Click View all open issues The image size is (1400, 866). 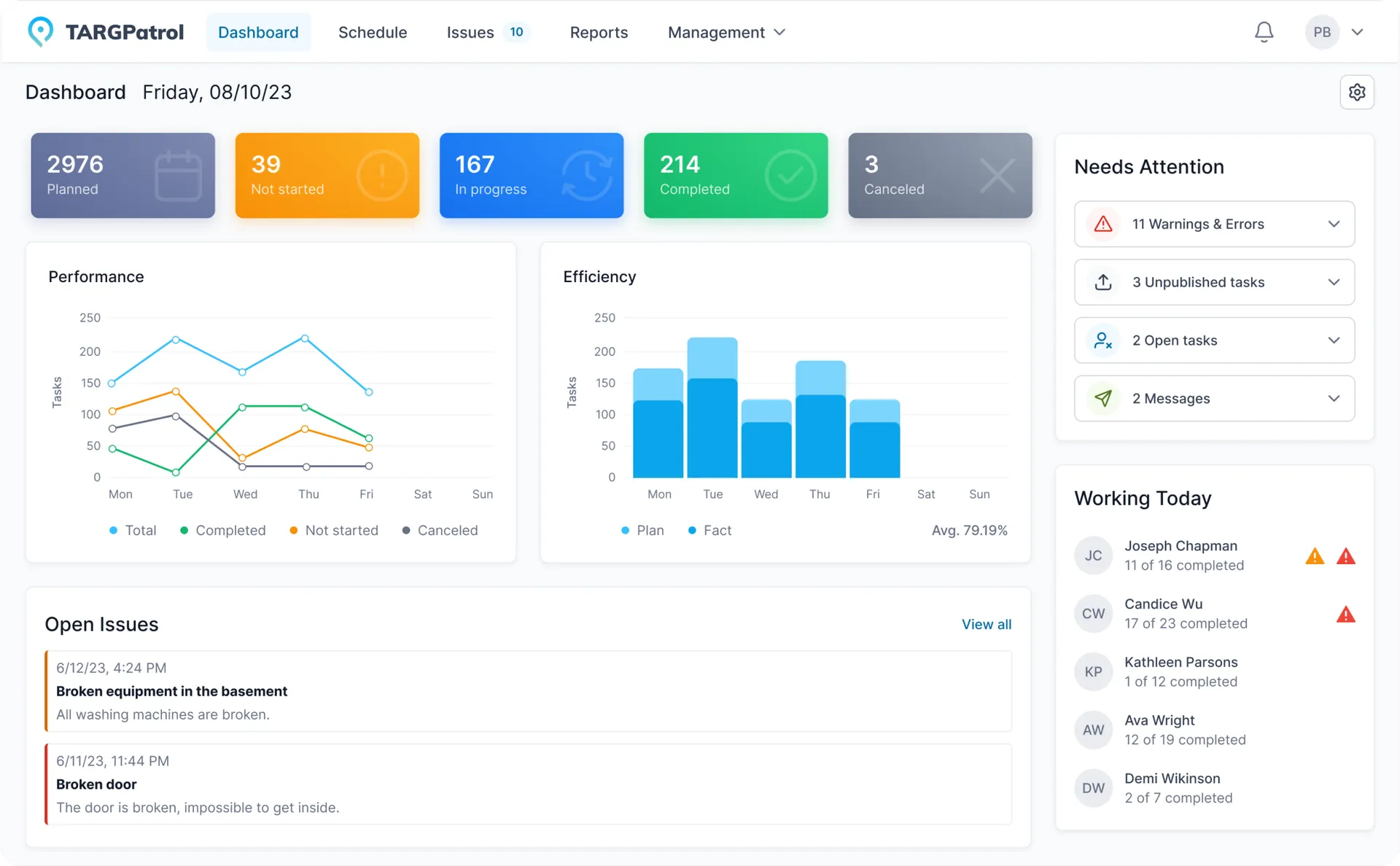(x=987, y=624)
